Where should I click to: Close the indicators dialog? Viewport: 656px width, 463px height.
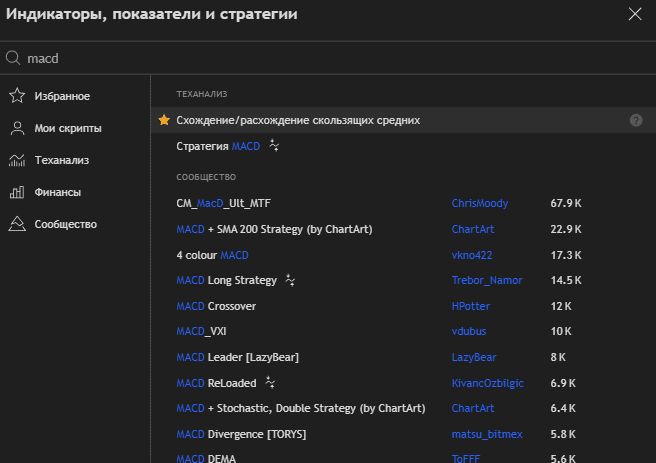634,14
